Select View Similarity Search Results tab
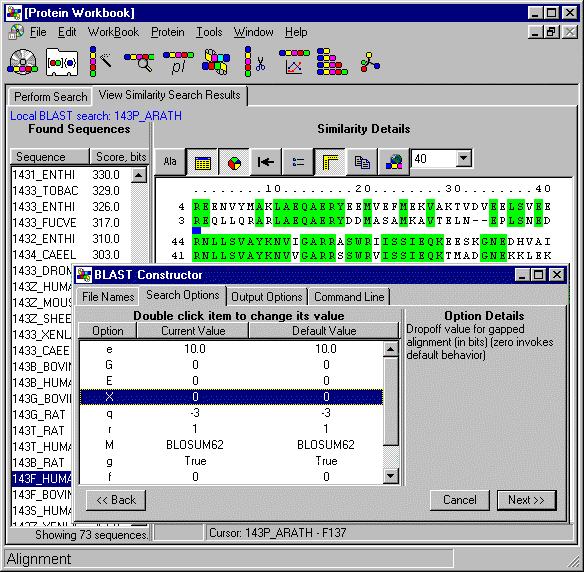 169,95
